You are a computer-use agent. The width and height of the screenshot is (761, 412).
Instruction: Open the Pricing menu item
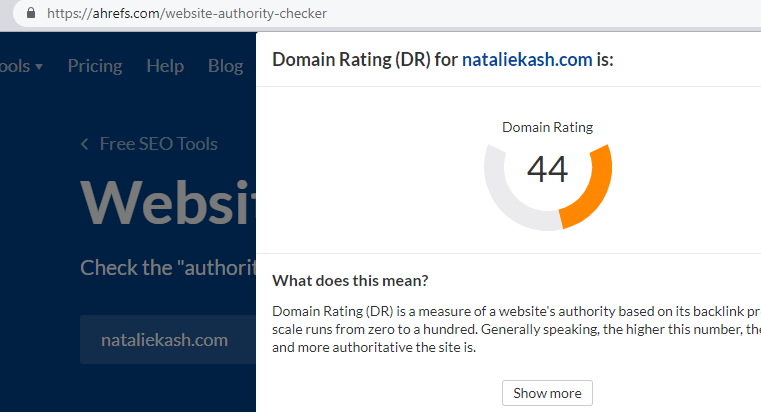(95, 66)
